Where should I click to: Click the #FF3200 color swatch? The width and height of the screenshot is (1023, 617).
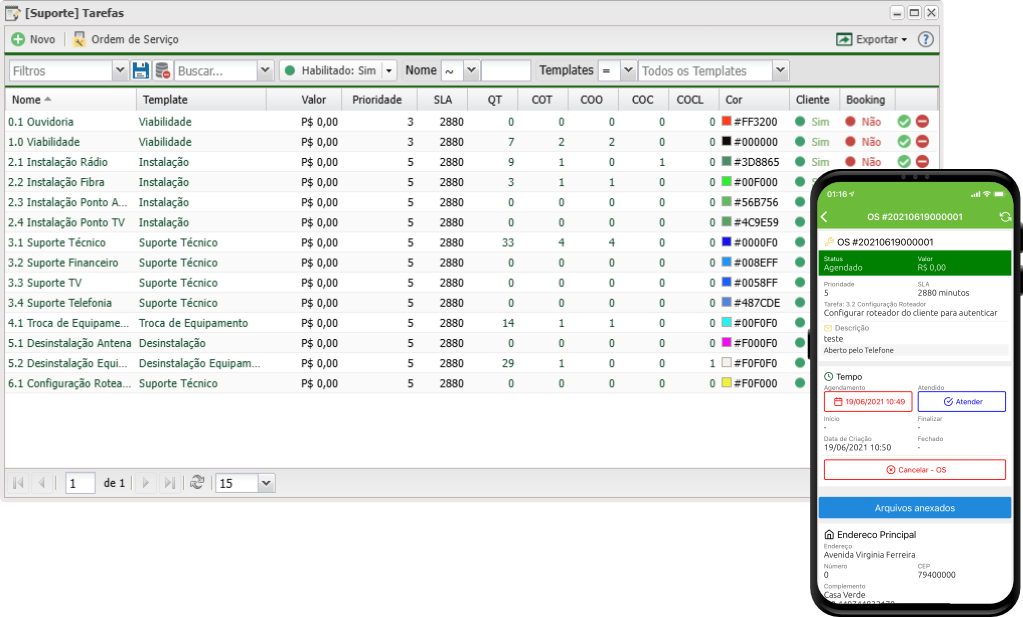coord(727,122)
